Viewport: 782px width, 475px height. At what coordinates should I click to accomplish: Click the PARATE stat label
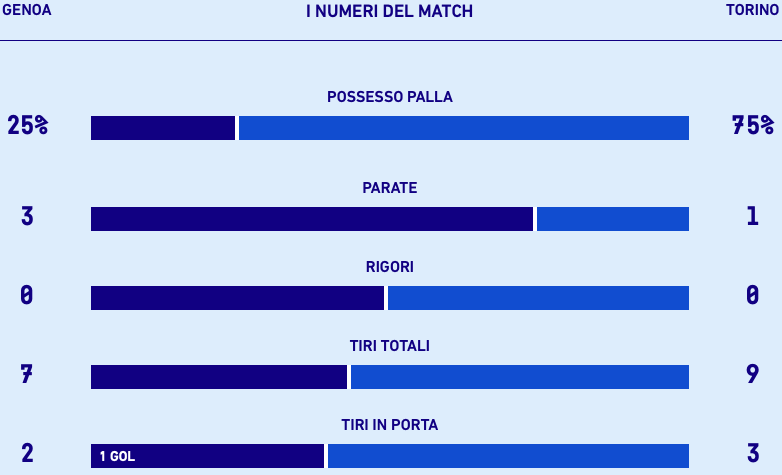click(390, 188)
